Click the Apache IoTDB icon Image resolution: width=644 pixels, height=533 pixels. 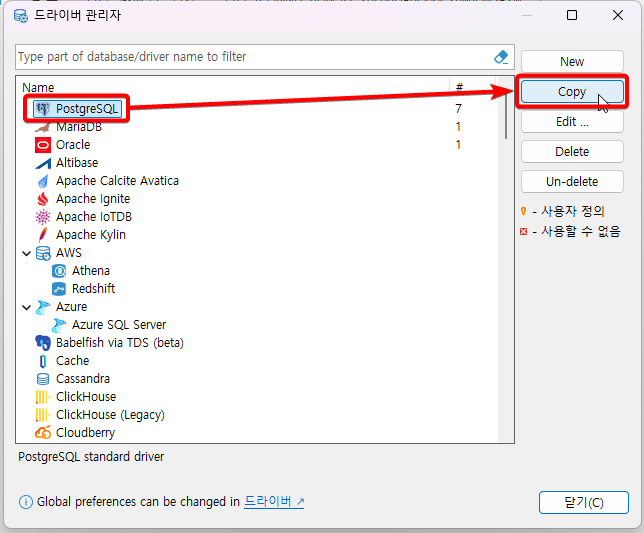(x=43, y=217)
